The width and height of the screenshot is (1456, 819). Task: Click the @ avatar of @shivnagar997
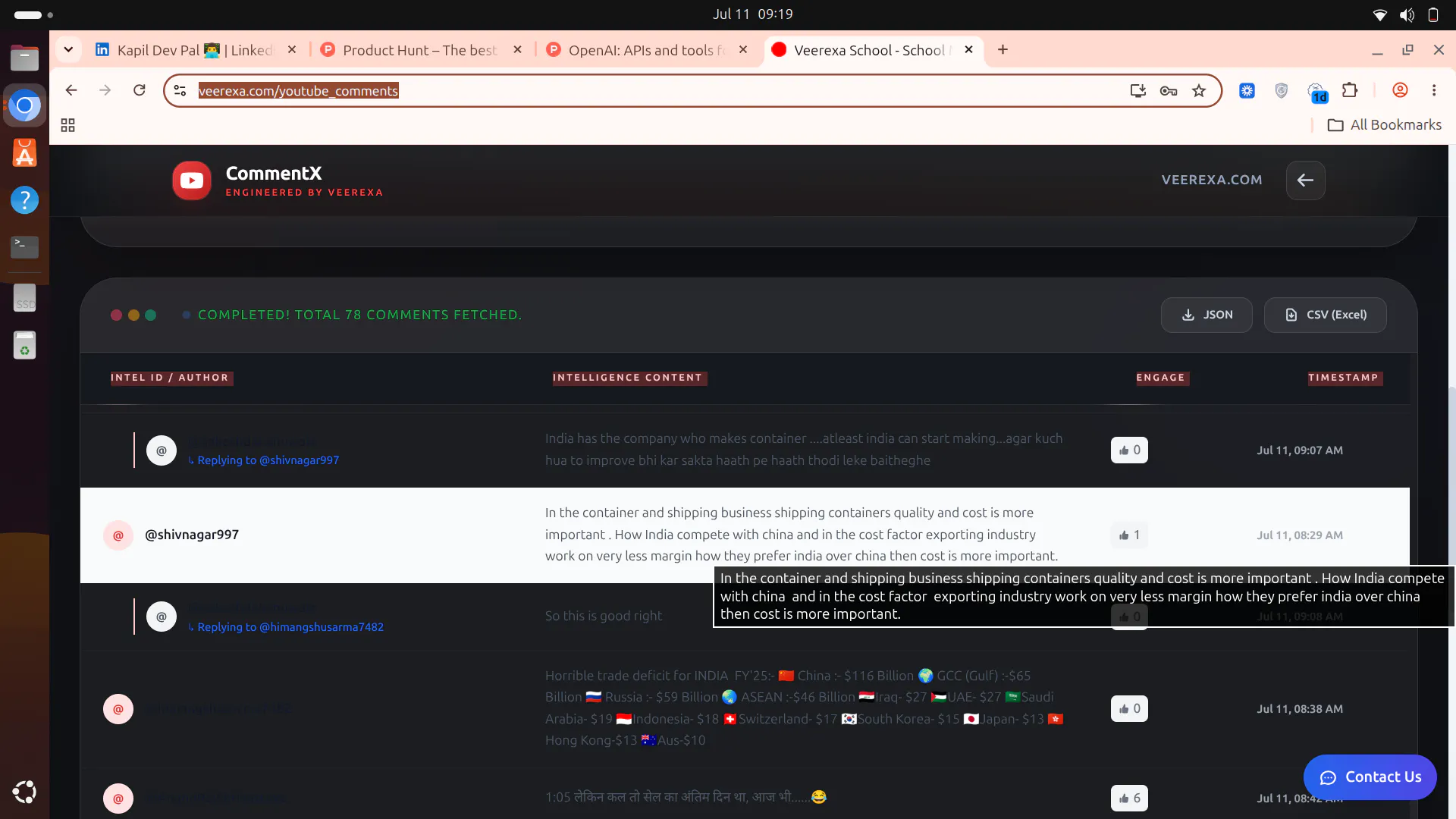click(x=118, y=535)
